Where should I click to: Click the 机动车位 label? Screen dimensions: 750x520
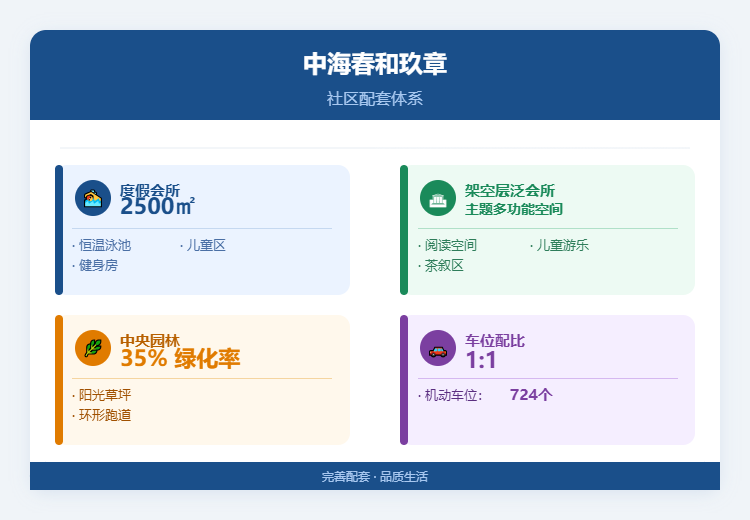point(450,395)
